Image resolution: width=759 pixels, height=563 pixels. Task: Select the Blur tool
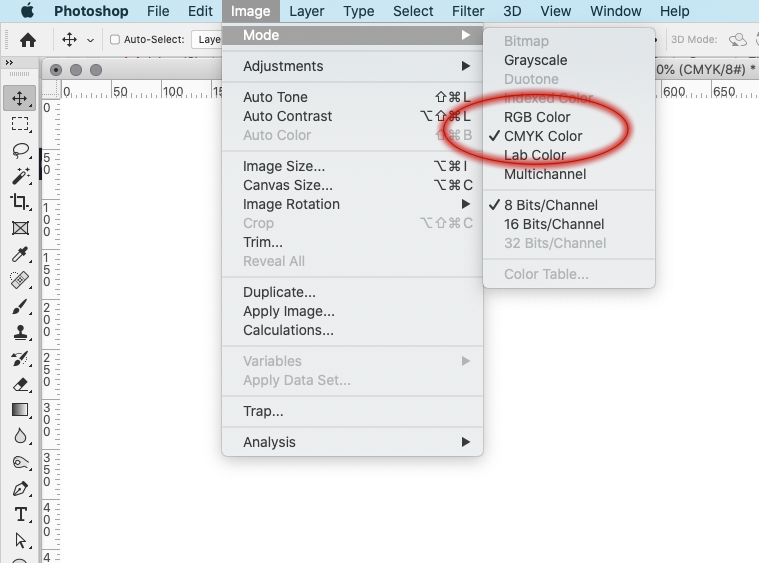(20, 436)
